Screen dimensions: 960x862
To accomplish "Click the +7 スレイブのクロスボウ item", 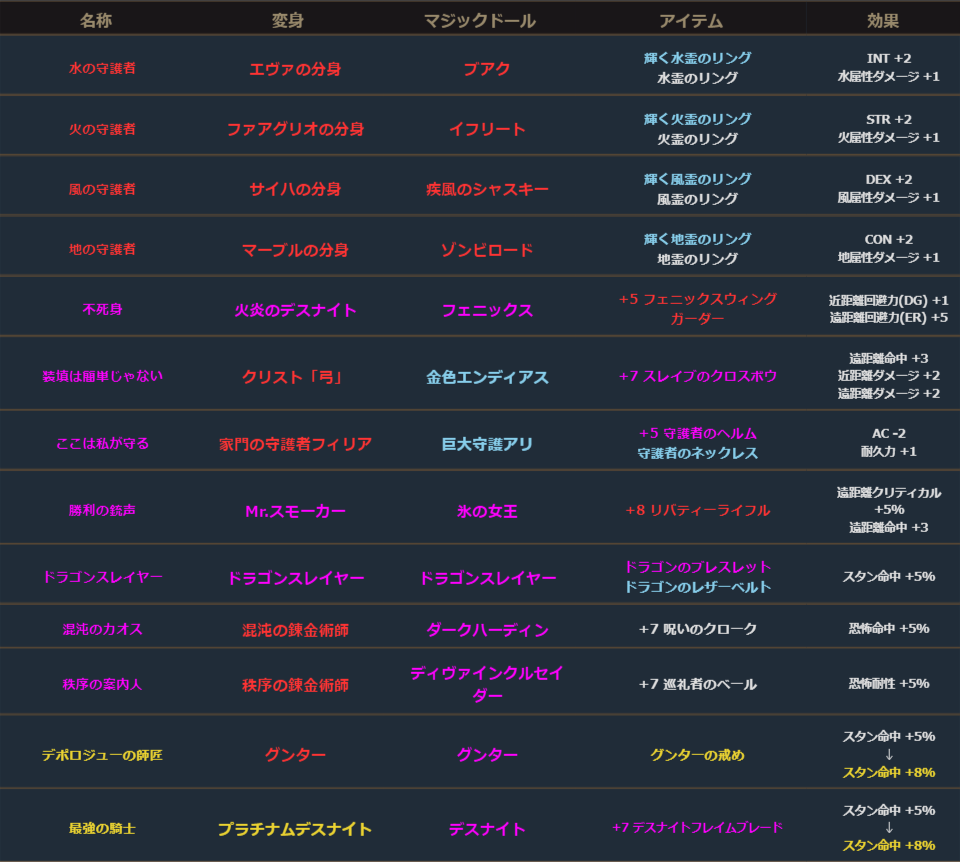I will (x=697, y=376).
